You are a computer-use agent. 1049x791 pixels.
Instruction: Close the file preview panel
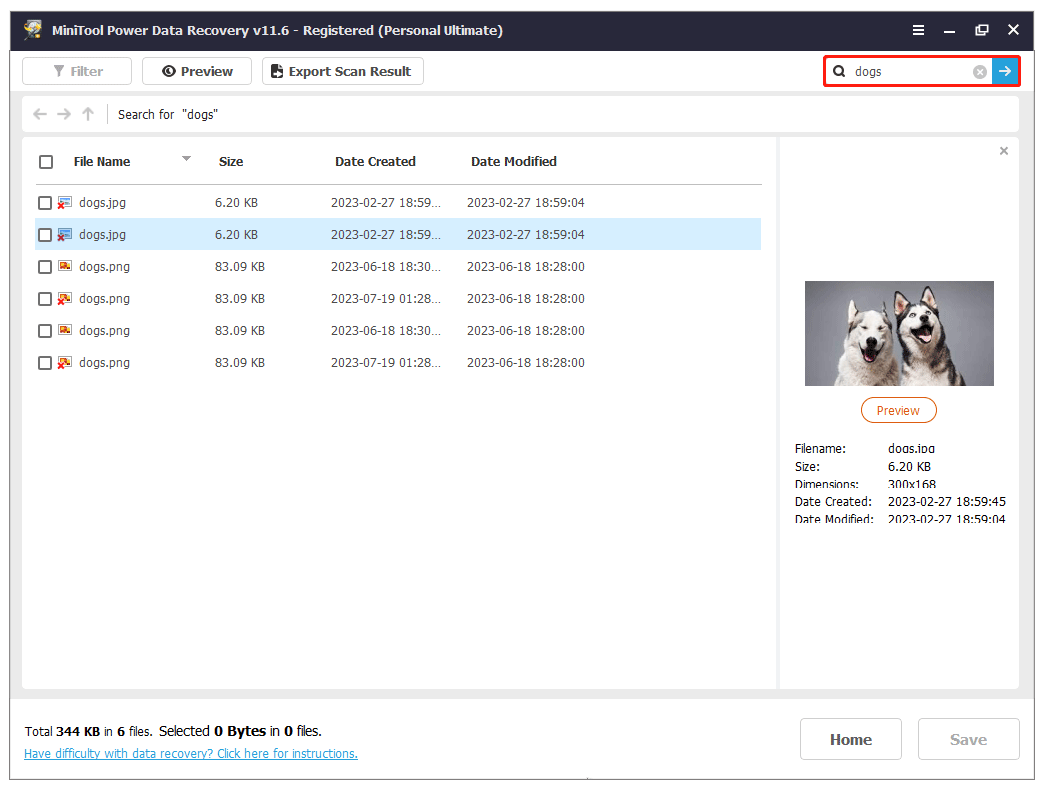(x=1004, y=150)
